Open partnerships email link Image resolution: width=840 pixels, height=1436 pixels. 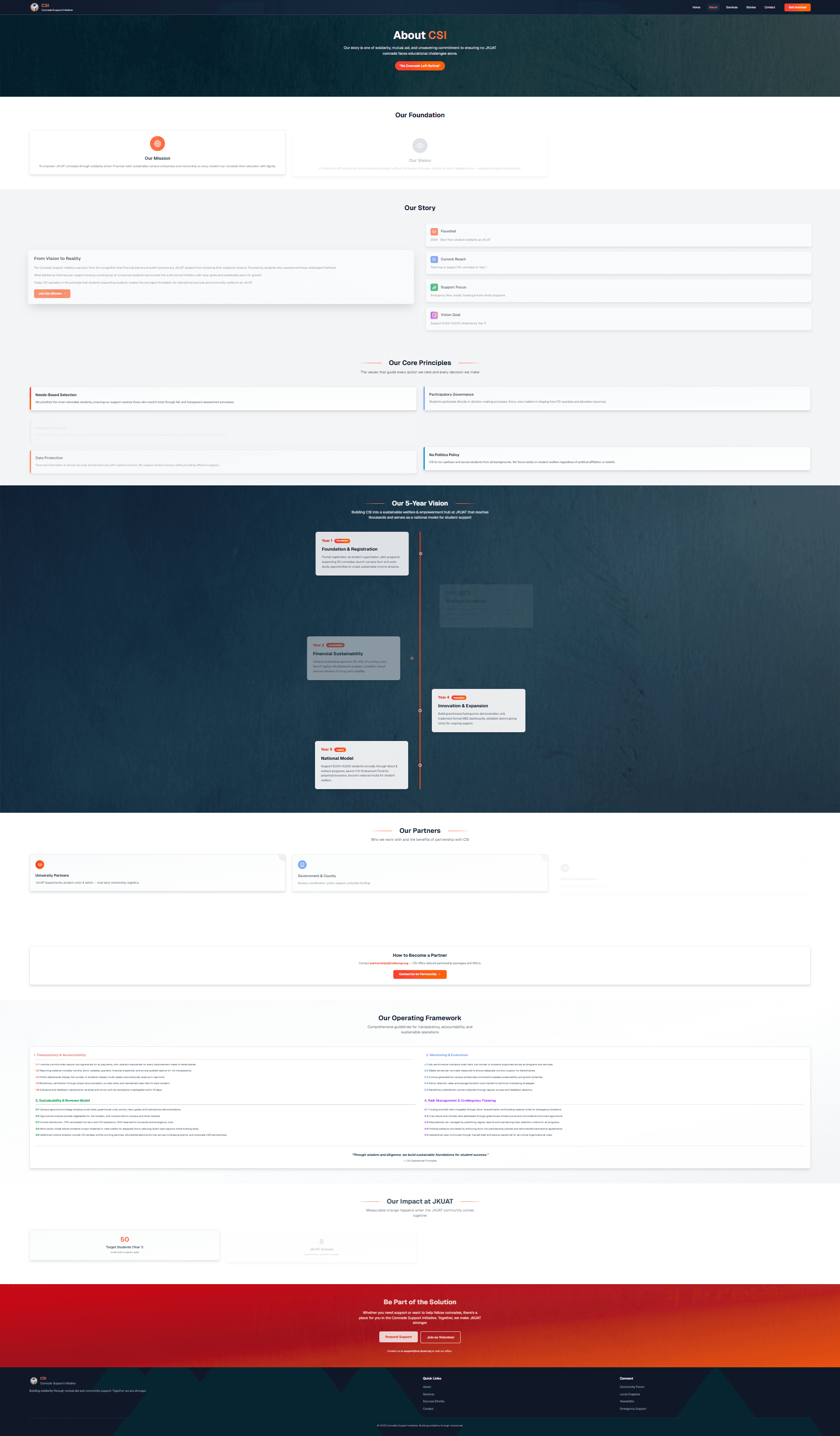pyautogui.click(x=389, y=963)
